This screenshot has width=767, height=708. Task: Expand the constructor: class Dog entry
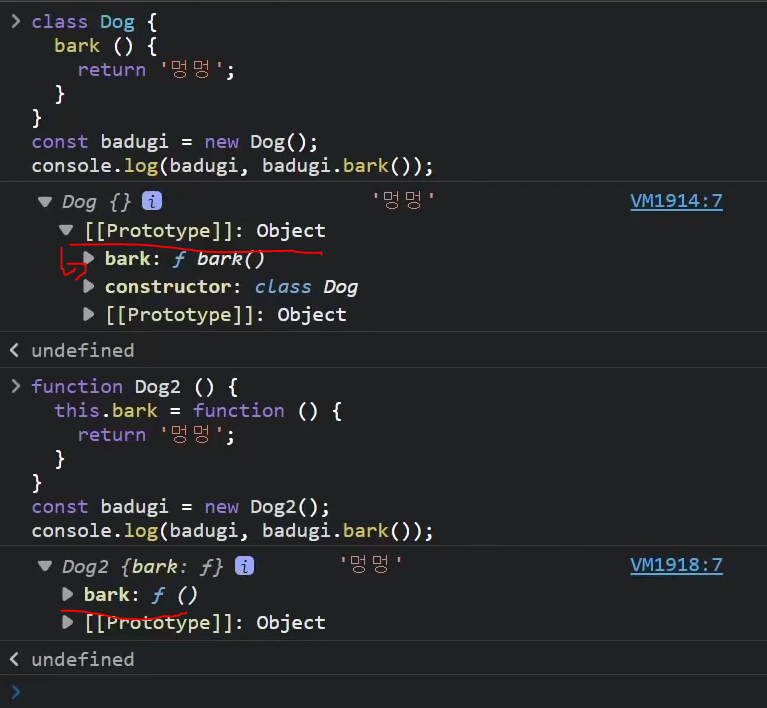click(x=89, y=286)
